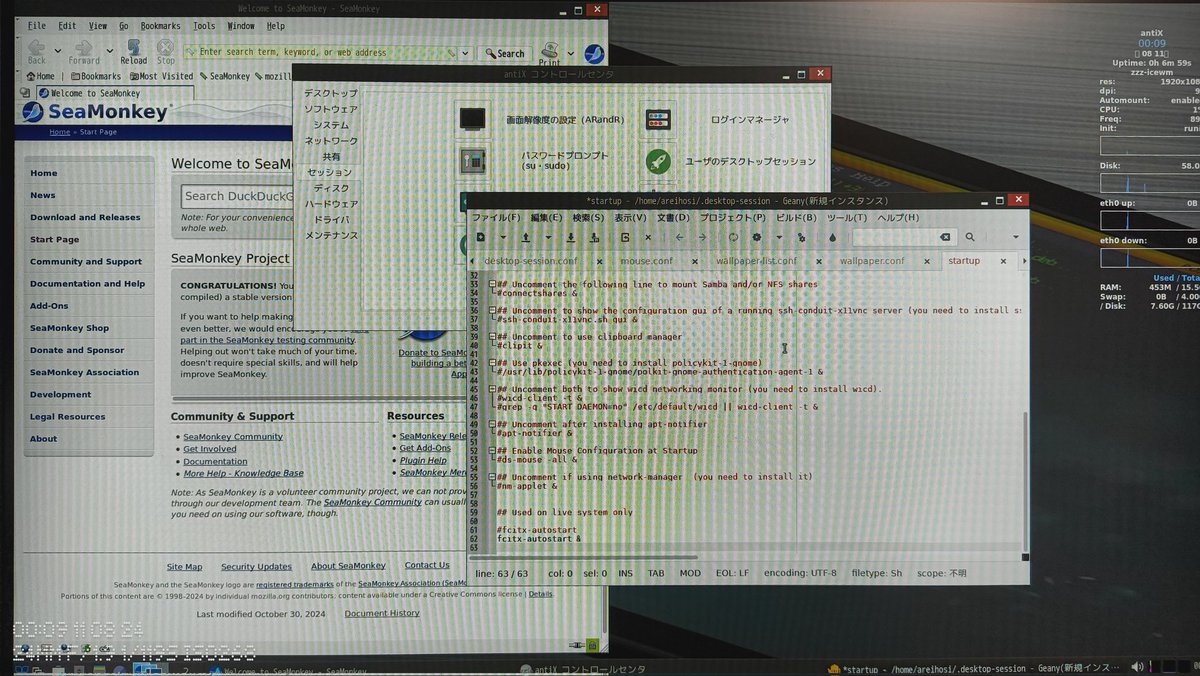
Task: Expand SeaMonkey Back history dropdown arrow
Action: (x=56, y=52)
